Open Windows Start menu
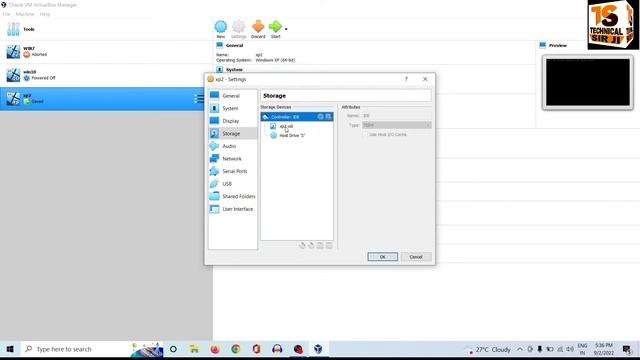Image resolution: width=640 pixels, height=360 pixels. 10,349
